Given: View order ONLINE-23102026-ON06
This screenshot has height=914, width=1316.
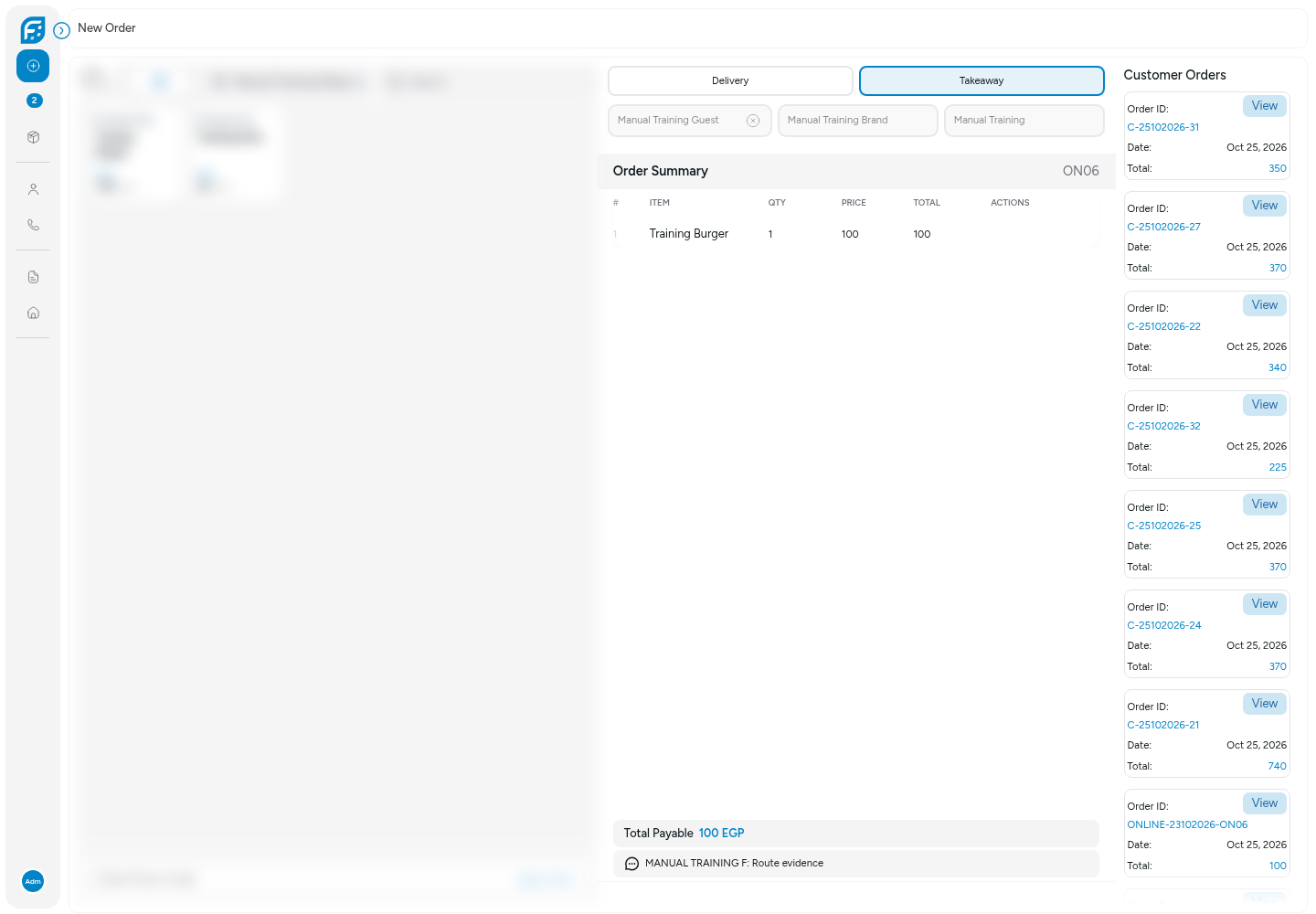Looking at the screenshot, I should click(1265, 803).
